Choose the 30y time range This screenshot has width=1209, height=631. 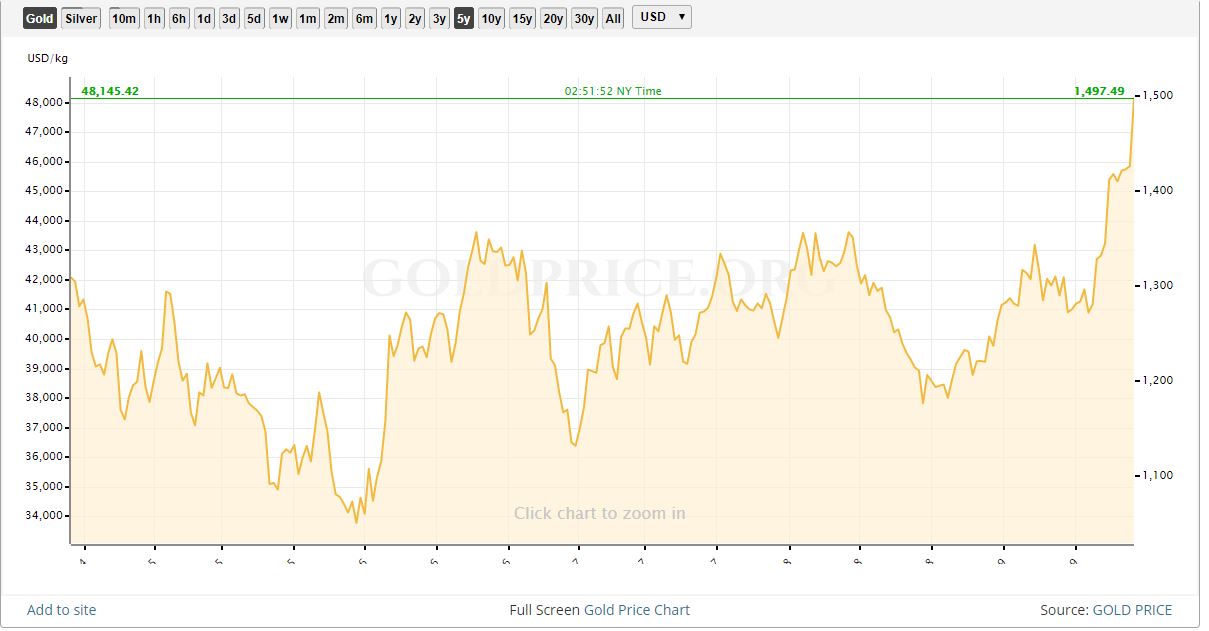point(584,18)
